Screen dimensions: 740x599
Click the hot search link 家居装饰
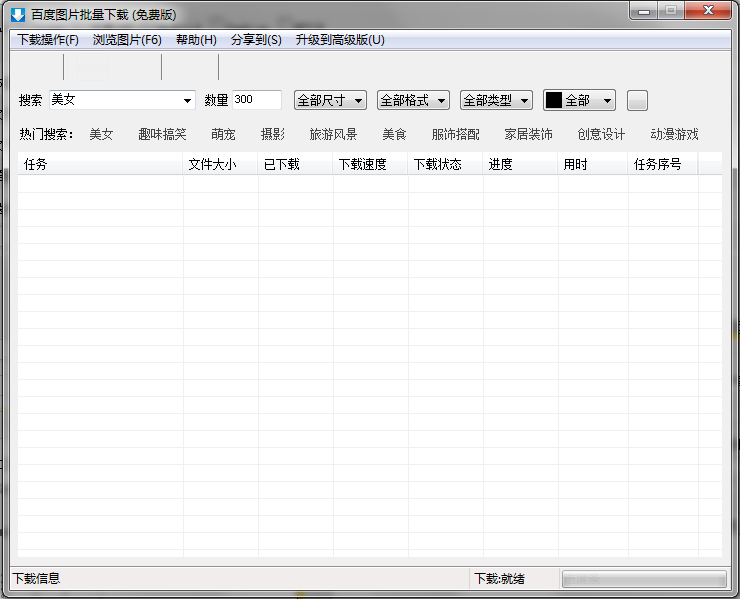click(528, 135)
